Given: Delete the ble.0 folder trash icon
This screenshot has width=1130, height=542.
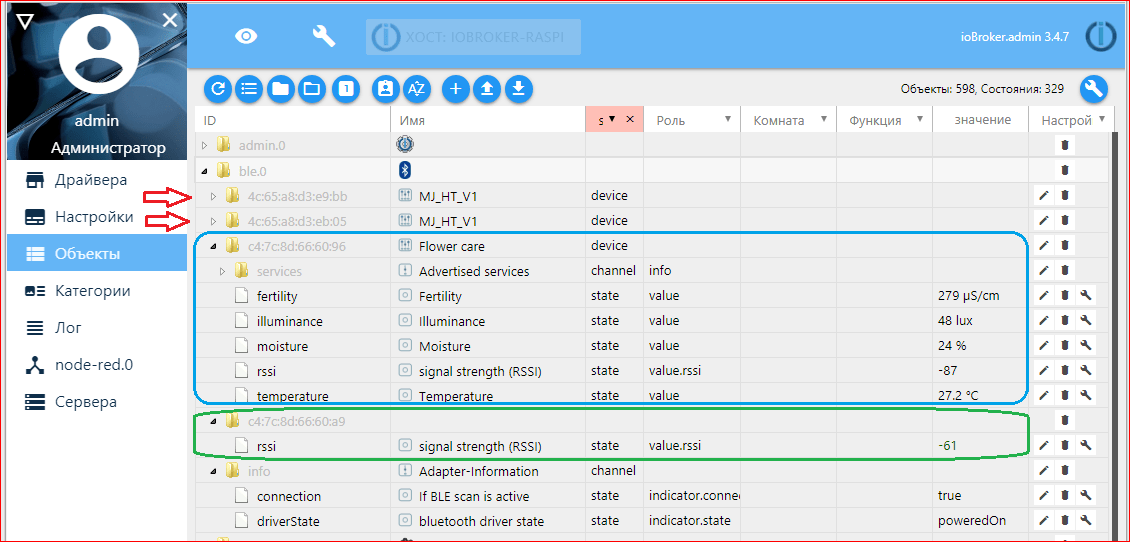Looking at the screenshot, I should pos(1064,170).
